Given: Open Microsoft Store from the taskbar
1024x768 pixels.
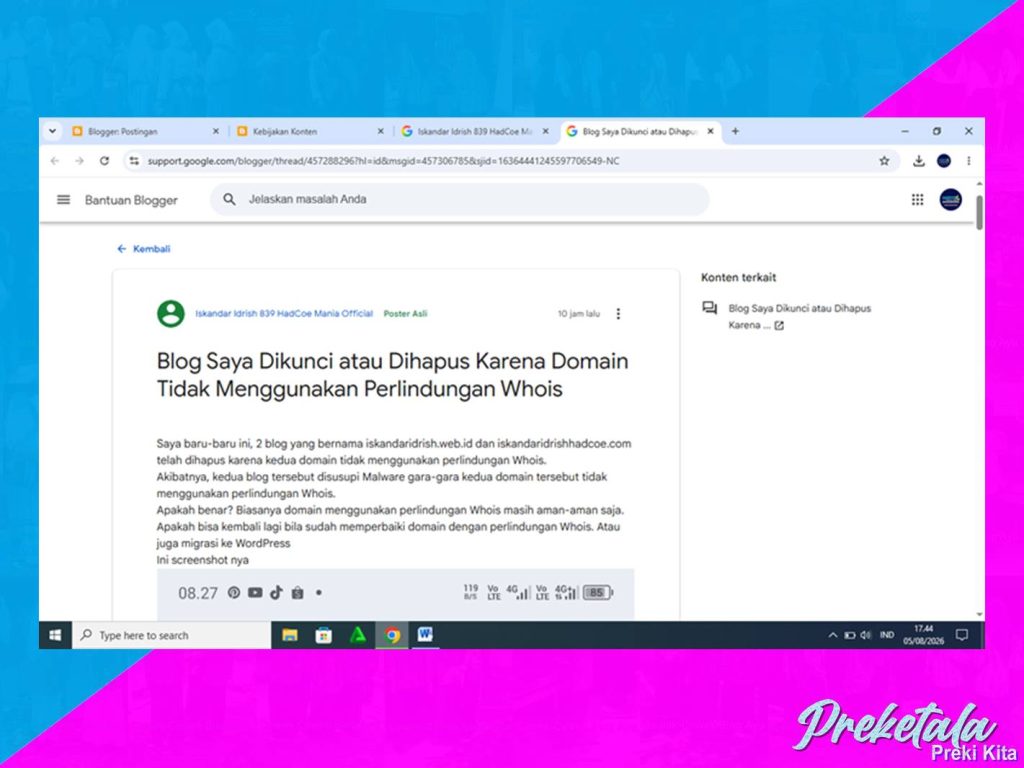Looking at the screenshot, I should [x=324, y=635].
